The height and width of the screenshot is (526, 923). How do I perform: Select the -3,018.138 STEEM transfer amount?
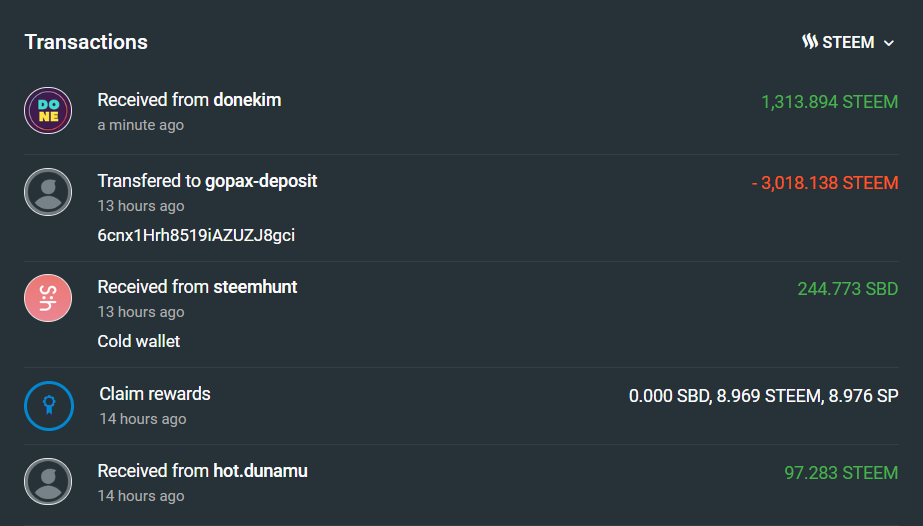[x=825, y=183]
